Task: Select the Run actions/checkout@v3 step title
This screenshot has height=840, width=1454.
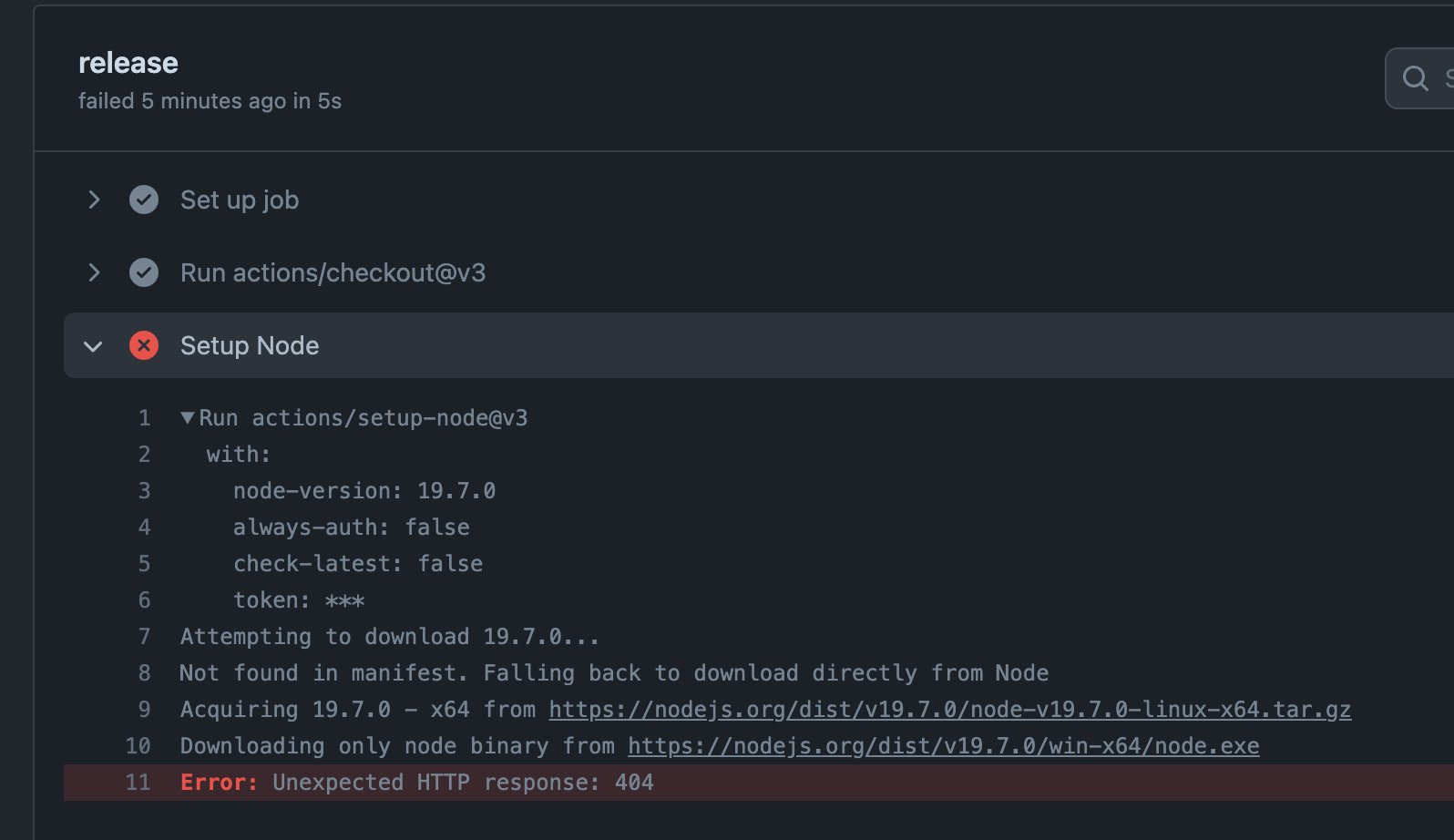Action: click(x=333, y=272)
